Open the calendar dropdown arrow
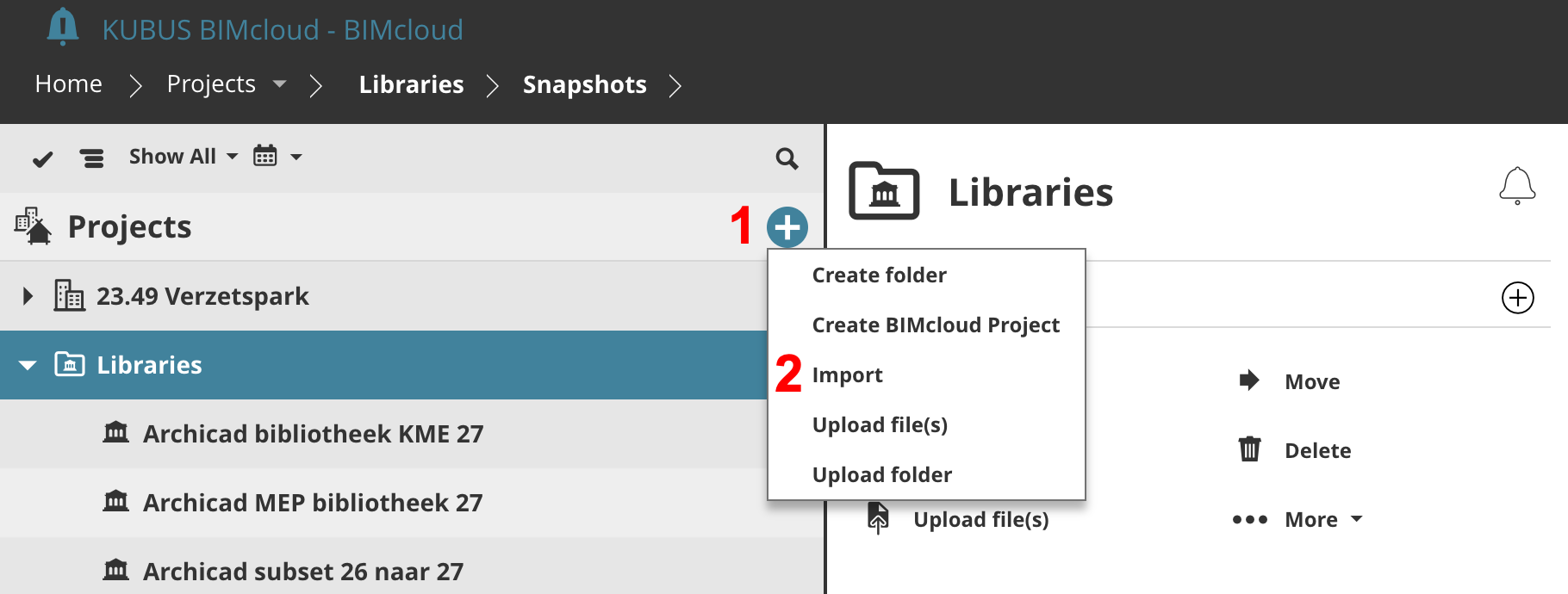The image size is (1568, 594). (296, 157)
